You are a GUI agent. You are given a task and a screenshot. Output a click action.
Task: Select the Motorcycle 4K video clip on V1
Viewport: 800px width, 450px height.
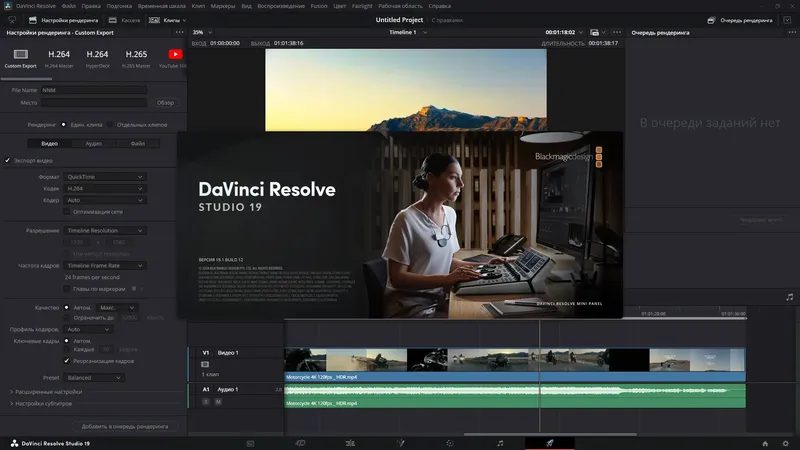point(514,364)
